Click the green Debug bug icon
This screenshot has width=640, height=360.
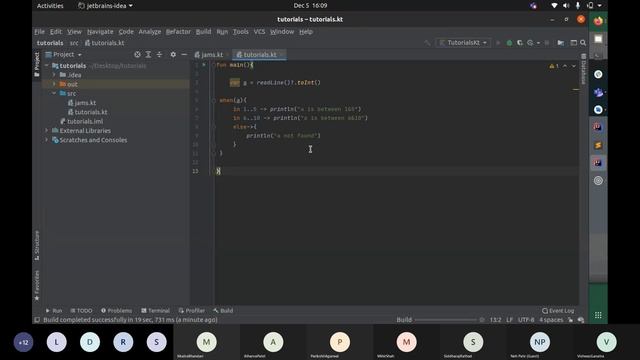click(509, 42)
